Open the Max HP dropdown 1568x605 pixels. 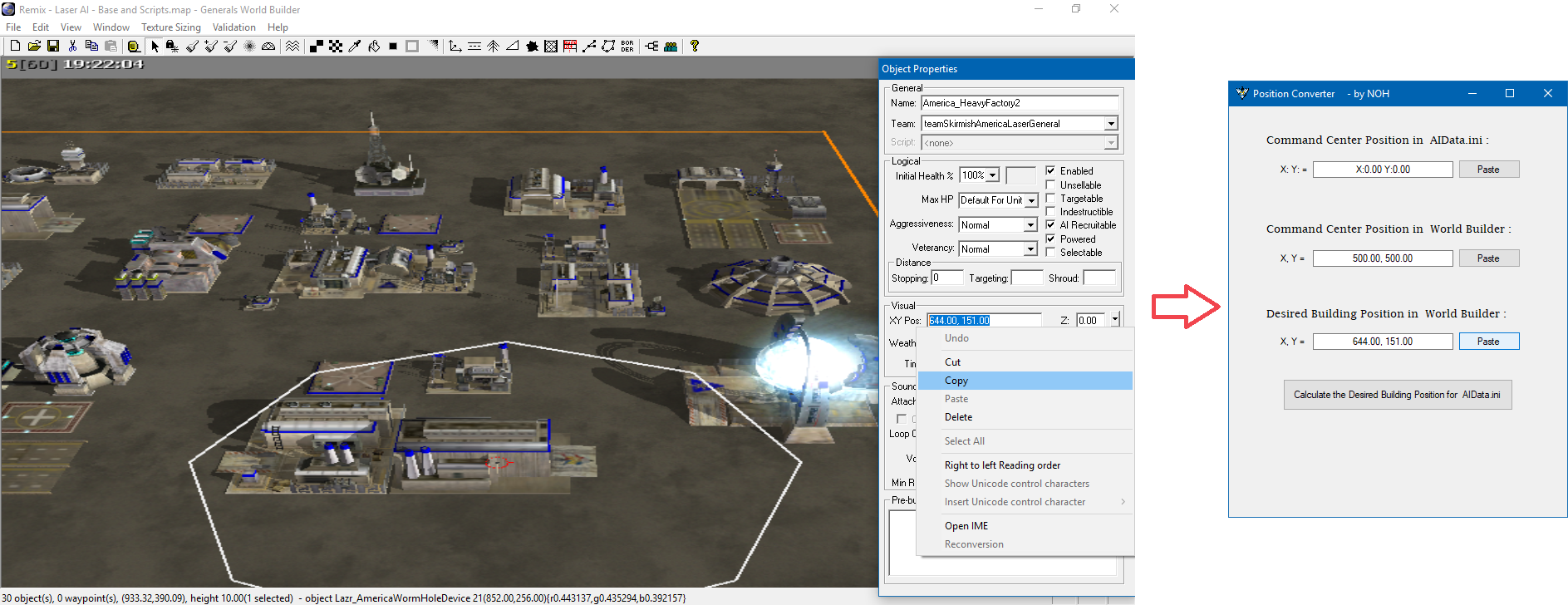tap(1031, 200)
